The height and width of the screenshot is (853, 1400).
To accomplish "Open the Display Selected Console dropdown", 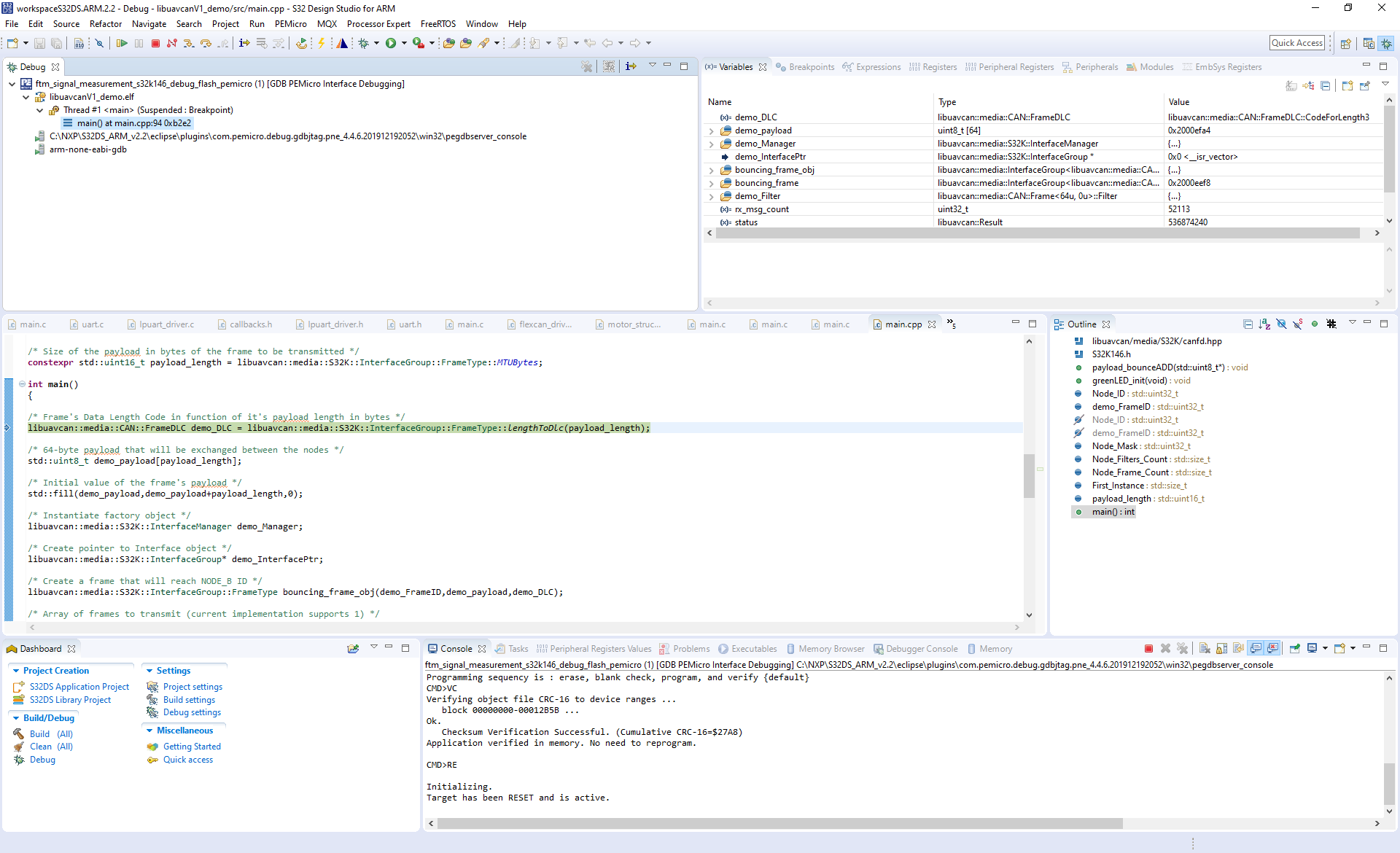I will (x=1325, y=648).
